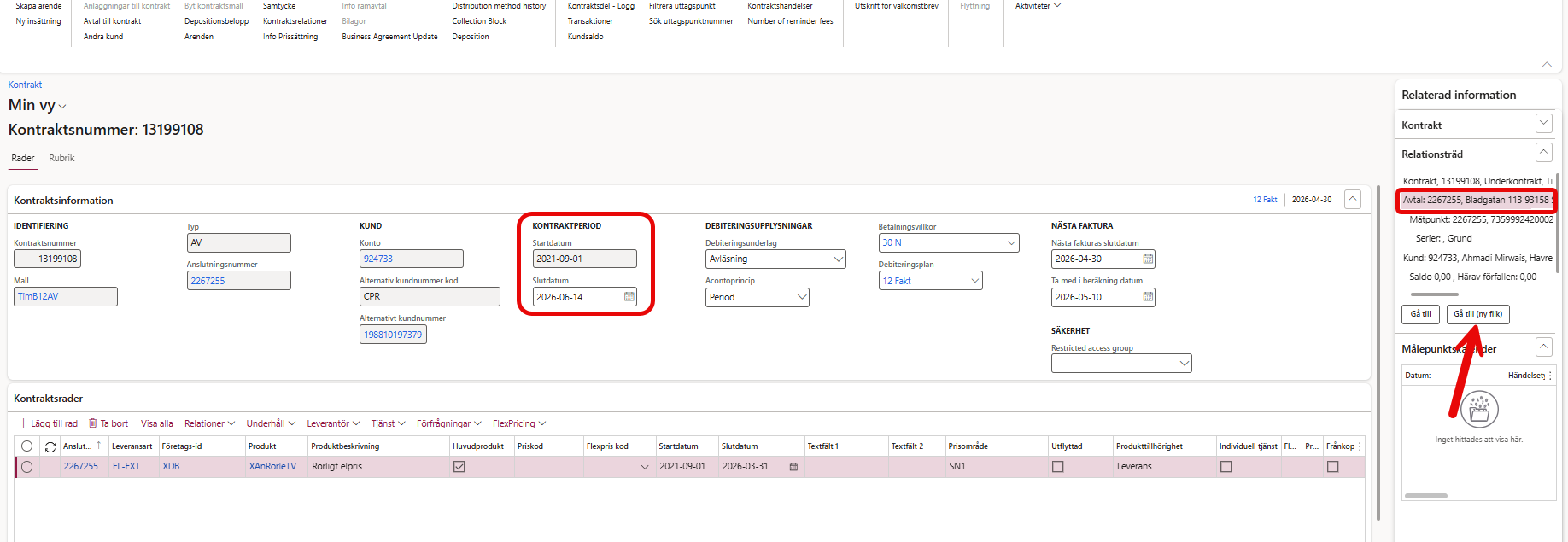
Task: Click the Startdatum input field
Action: pos(584,259)
